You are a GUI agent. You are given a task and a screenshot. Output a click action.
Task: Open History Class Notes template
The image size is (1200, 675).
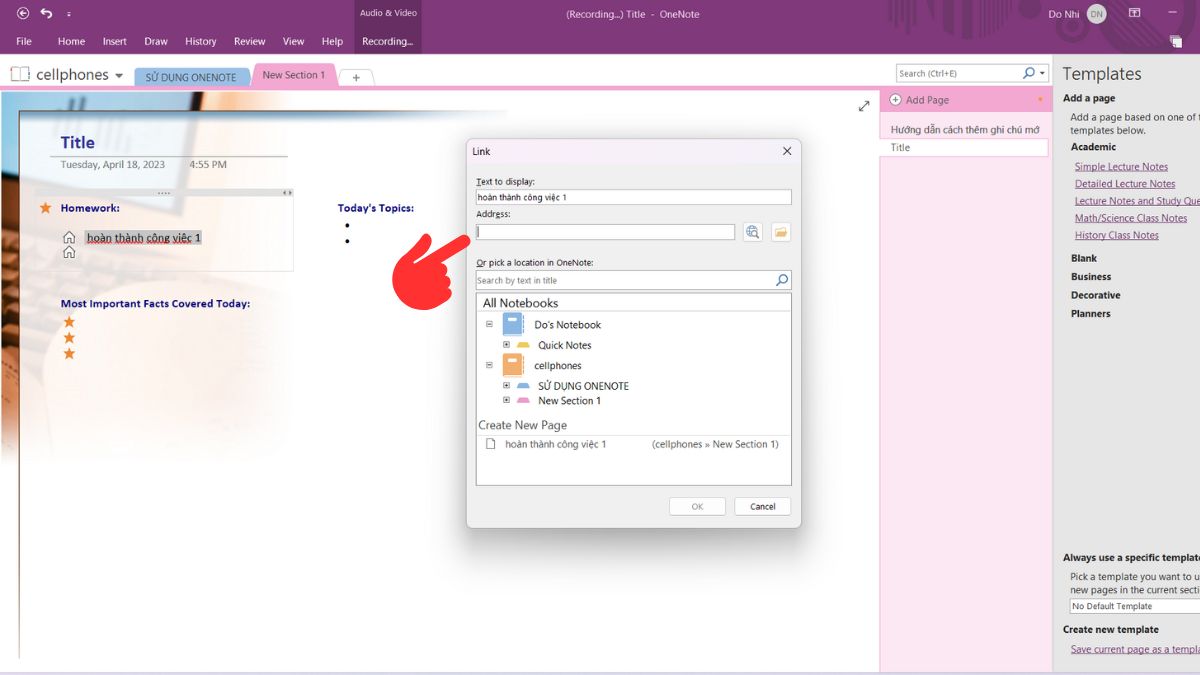coord(1117,235)
